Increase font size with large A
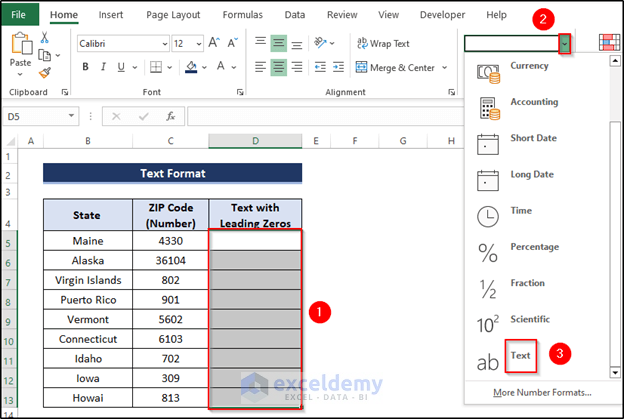Screen dimensions: 624x419 (x=214, y=43)
